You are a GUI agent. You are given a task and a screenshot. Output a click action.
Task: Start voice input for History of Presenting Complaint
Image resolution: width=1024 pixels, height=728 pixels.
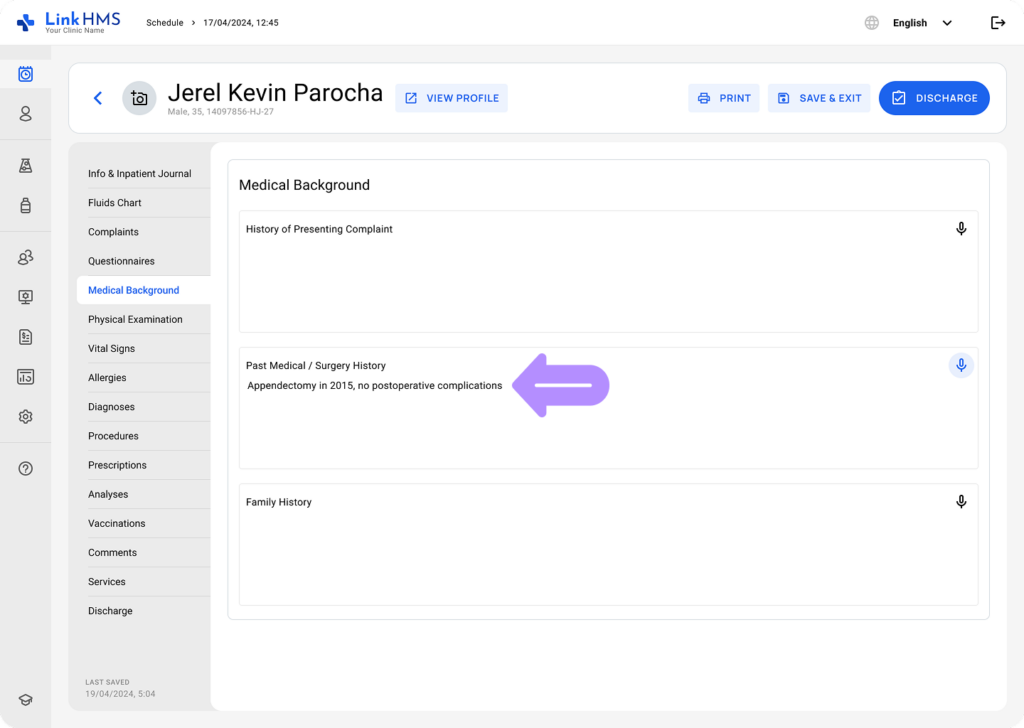[x=961, y=229]
